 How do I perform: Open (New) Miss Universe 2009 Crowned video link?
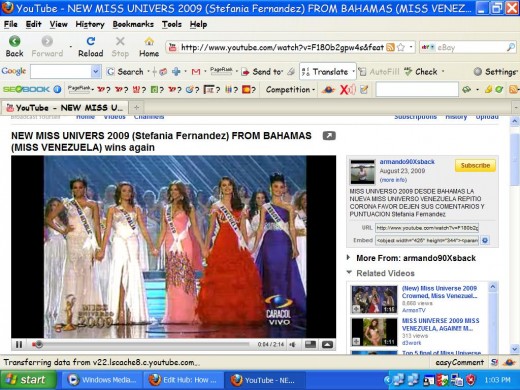click(440, 292)
